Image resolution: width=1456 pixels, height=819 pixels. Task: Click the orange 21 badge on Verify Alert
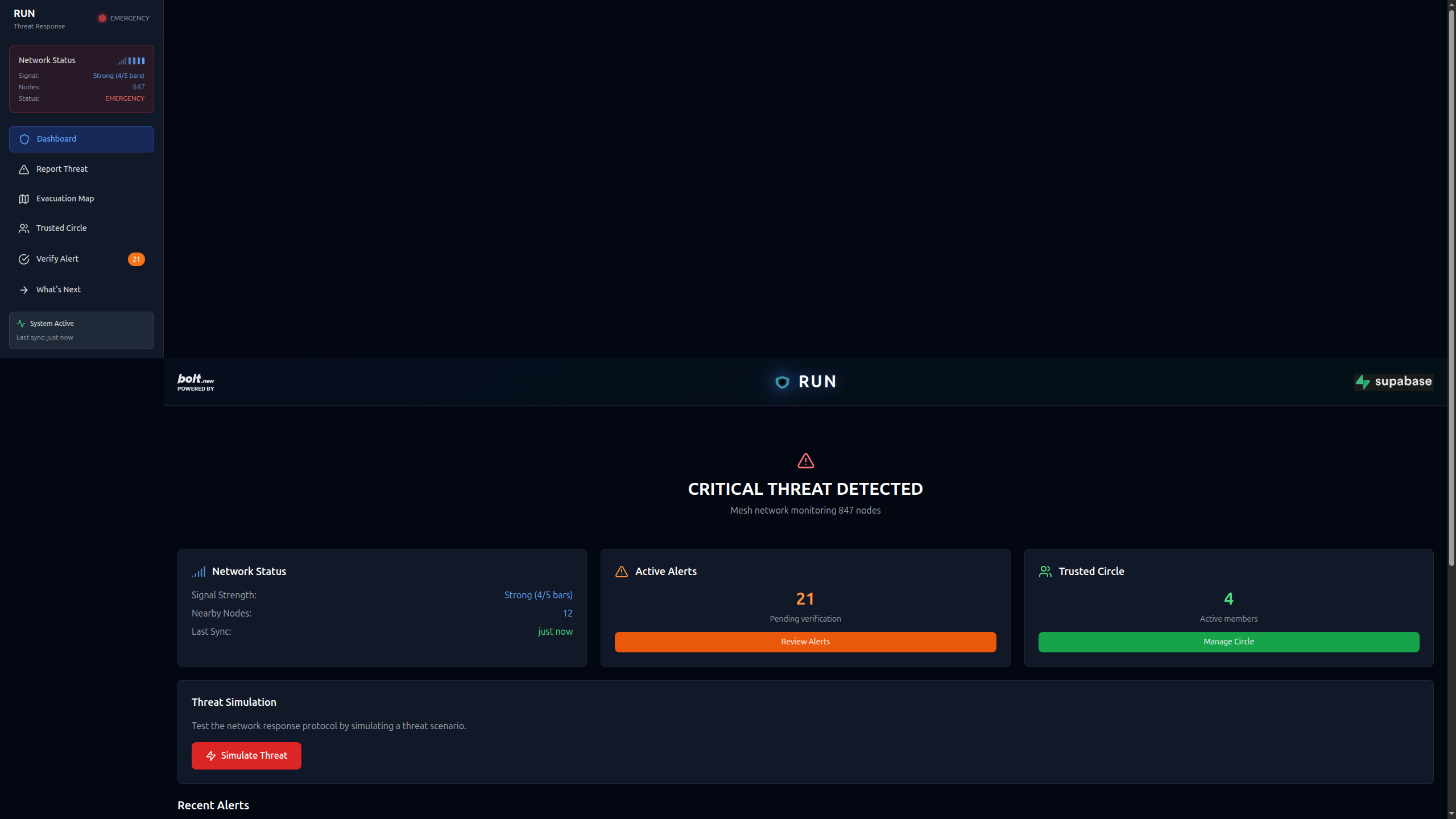(x=136, y=259)
